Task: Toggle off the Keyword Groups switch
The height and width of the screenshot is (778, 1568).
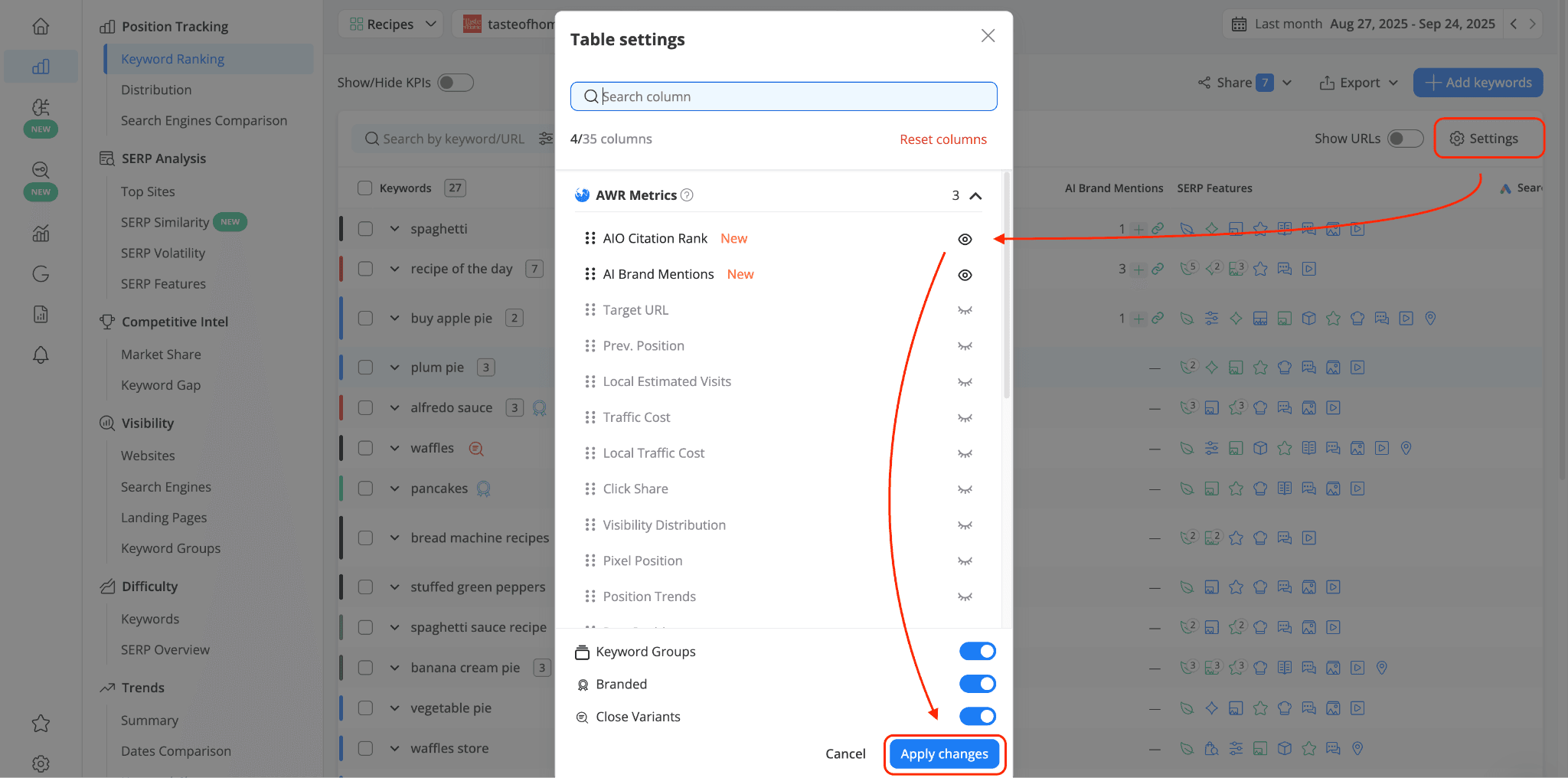Action: tap(978, 651)
